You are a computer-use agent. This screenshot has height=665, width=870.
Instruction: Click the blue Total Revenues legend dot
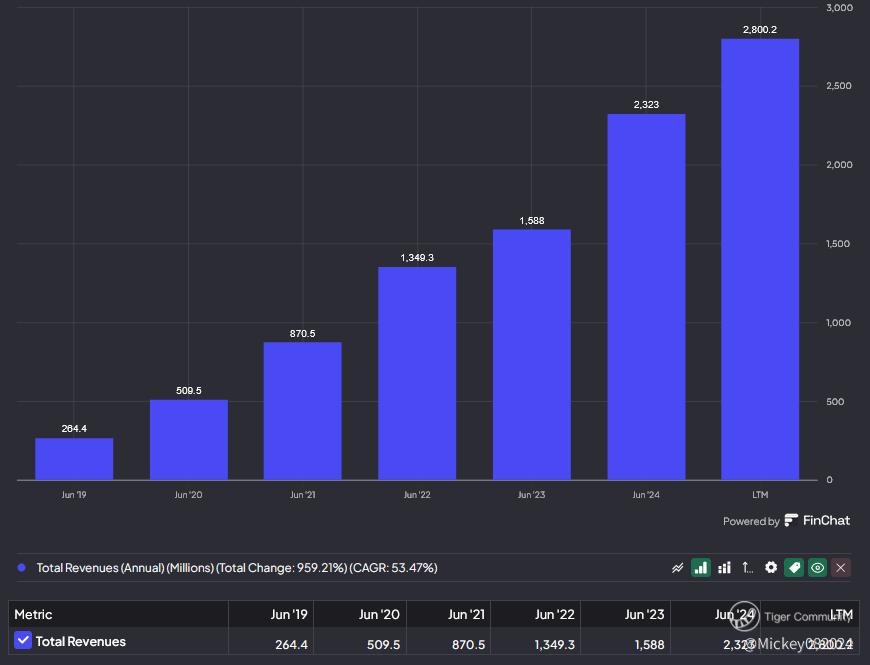pos(22,568)
